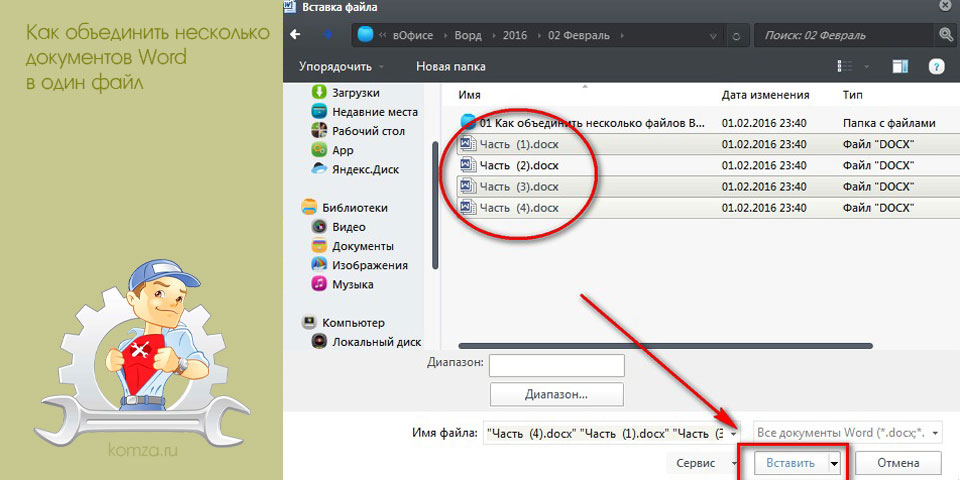Click the Отмена button
The height and width of the screenshot is (480, 960).
[898, 463]
